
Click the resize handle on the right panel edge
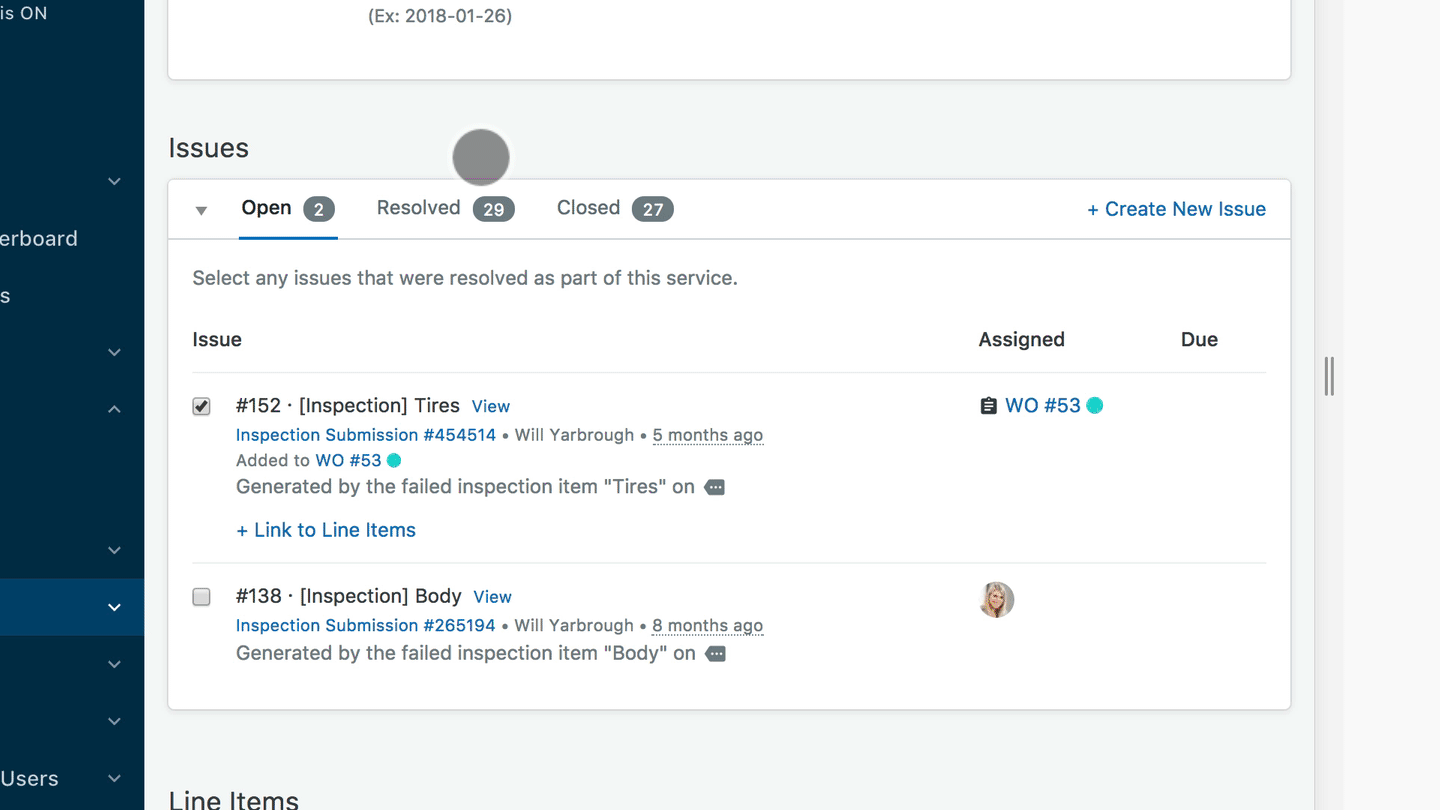pyautogui.click(x=1329, y=376)
